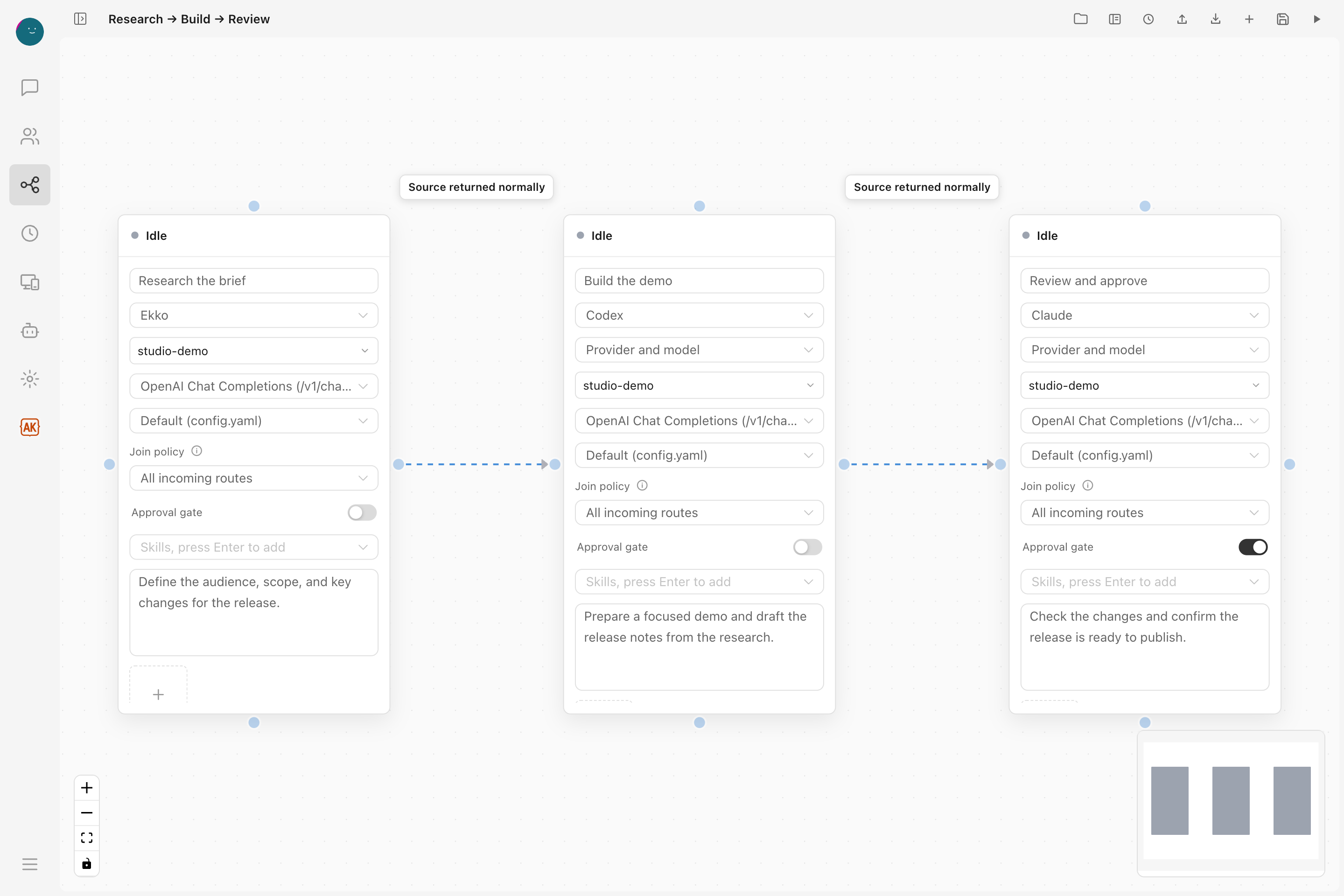Click the Idle status header of Review node
This screenshot has width=1344, height=896.
coord(1145,235)
